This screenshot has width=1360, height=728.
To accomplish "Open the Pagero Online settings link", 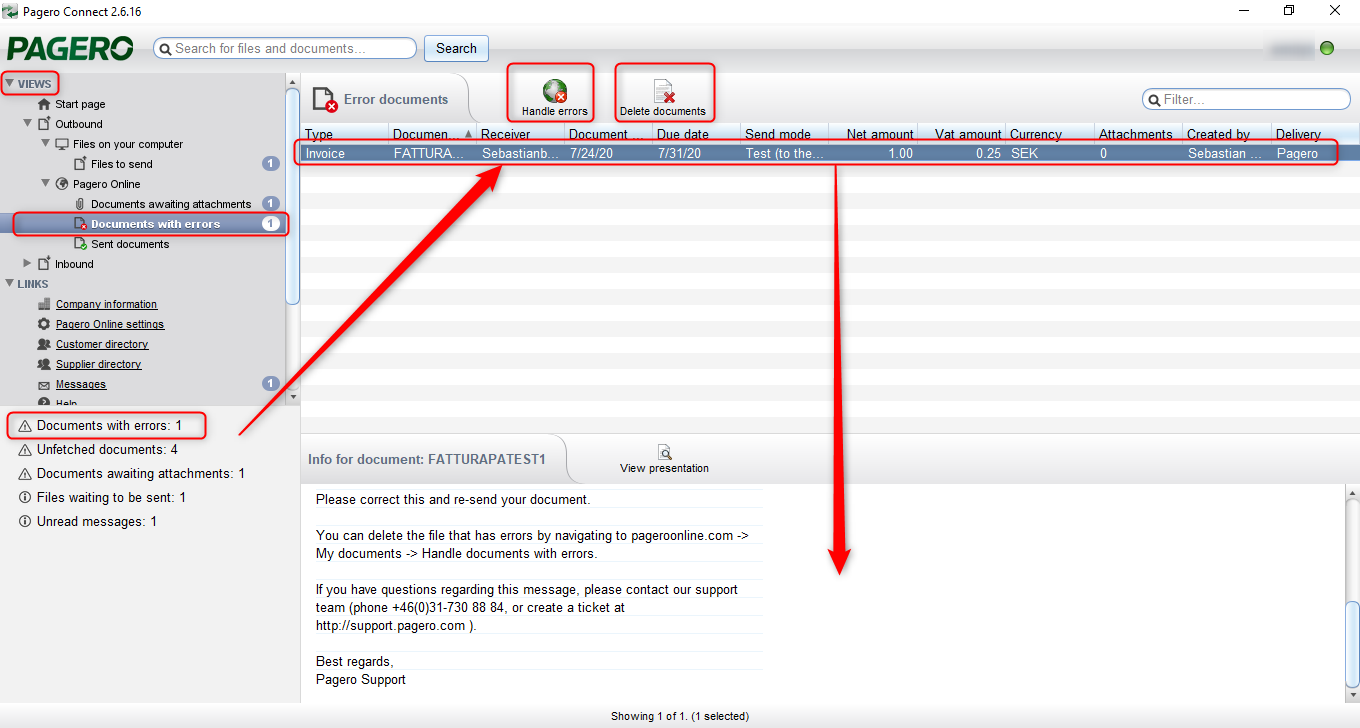I will click(110, 324).
